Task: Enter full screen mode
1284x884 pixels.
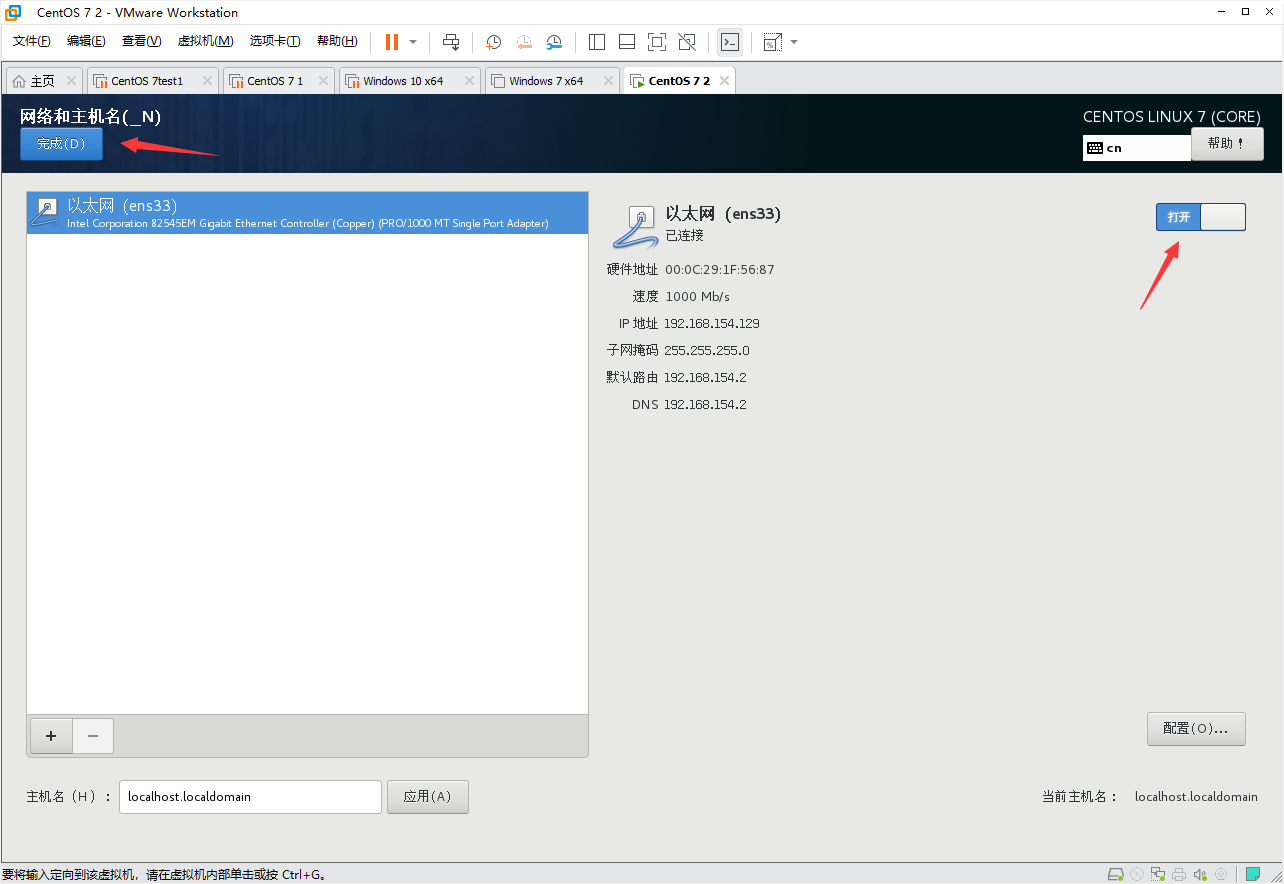Action: [x=657, y=42]
